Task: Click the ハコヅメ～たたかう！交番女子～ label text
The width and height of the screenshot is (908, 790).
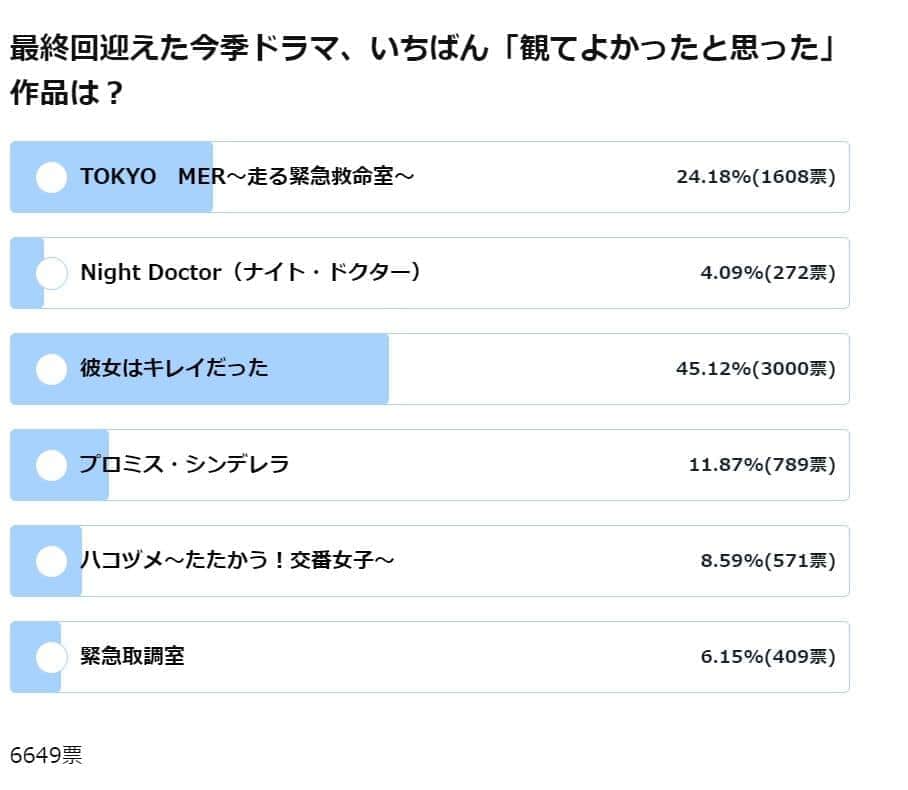Action: (x=237, y=561)
